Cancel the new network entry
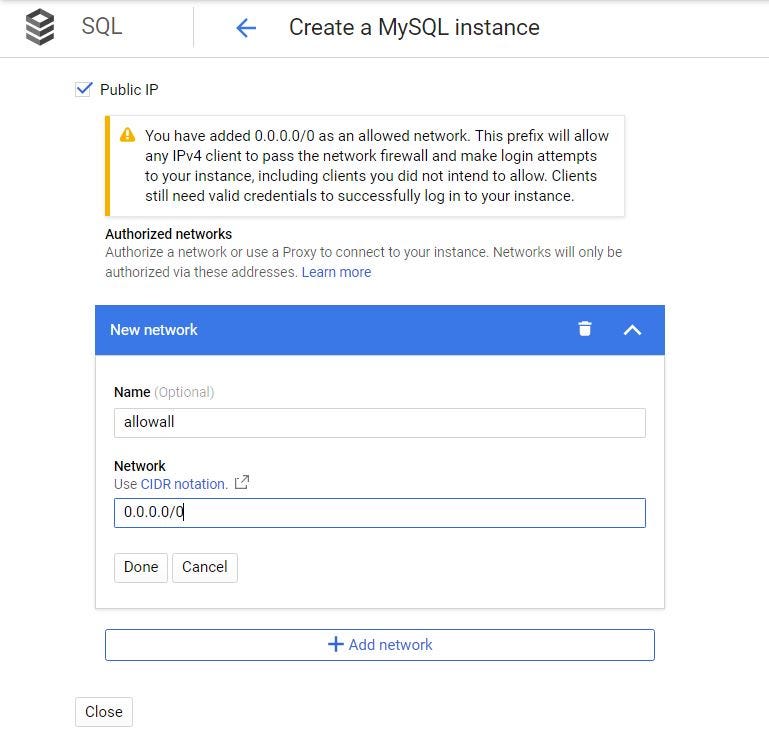Screen dimensions: 769x741 coord(205,568)
